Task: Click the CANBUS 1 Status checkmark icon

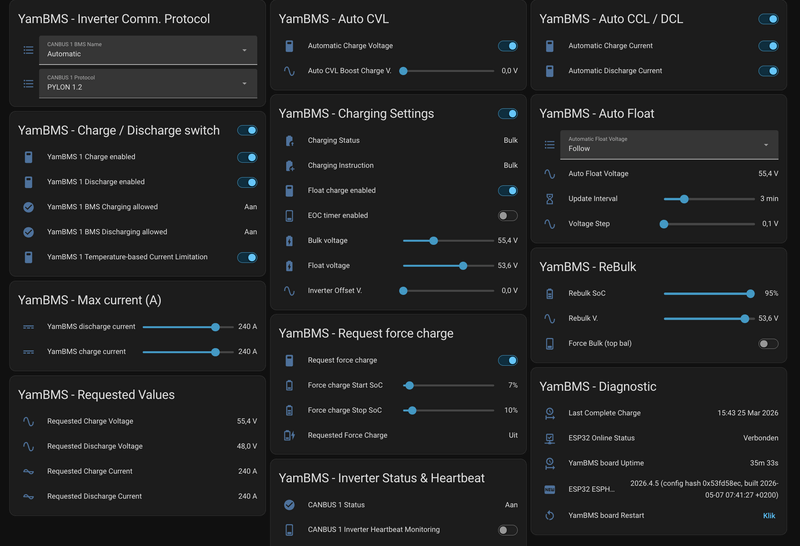Action: point(289,505)
